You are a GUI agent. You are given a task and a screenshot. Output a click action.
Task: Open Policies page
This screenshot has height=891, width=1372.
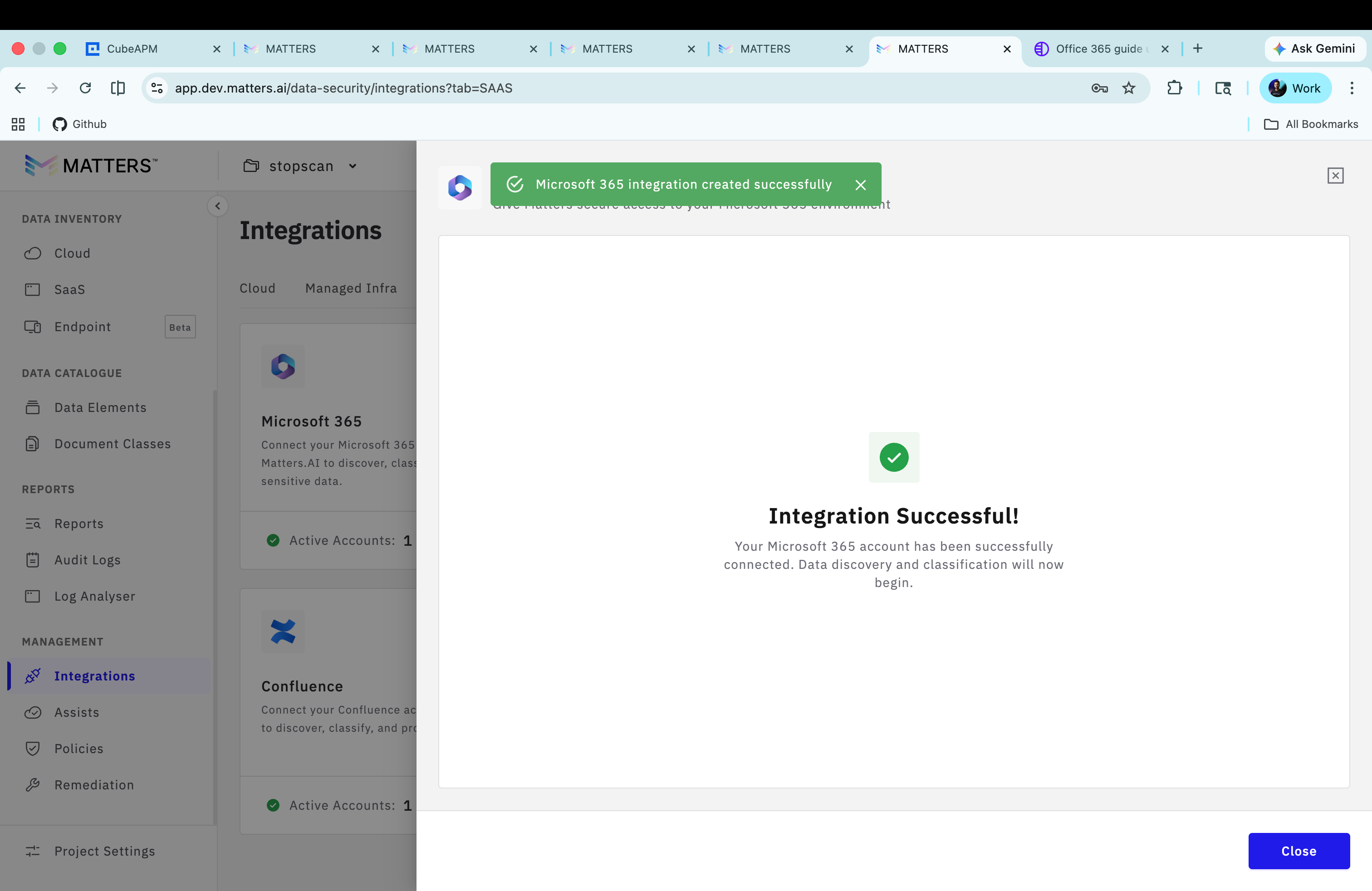pos(79,748)
